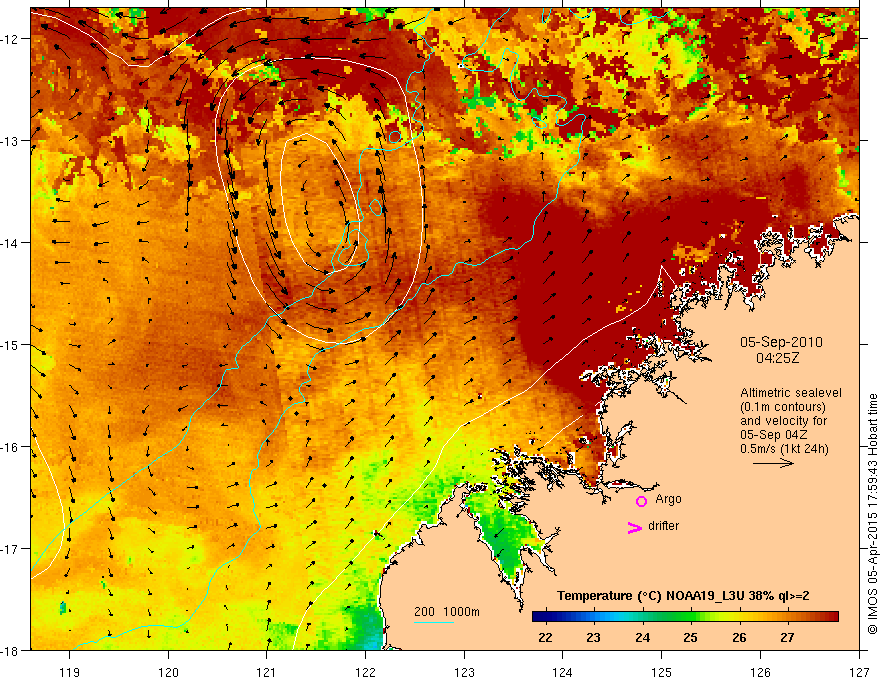The height and width of the screenshot is (680, 880).
Task: Click the latitude axis label '-16'
Action: (11, 447)
